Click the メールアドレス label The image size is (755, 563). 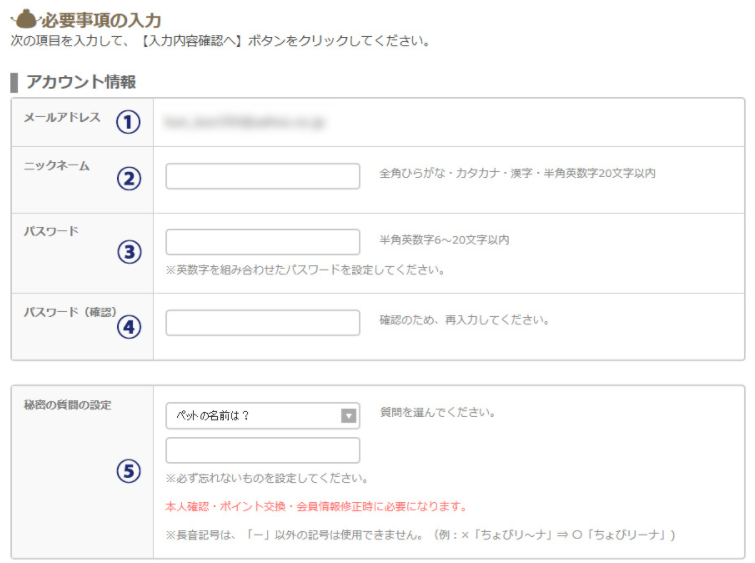(x=62, y=118)
